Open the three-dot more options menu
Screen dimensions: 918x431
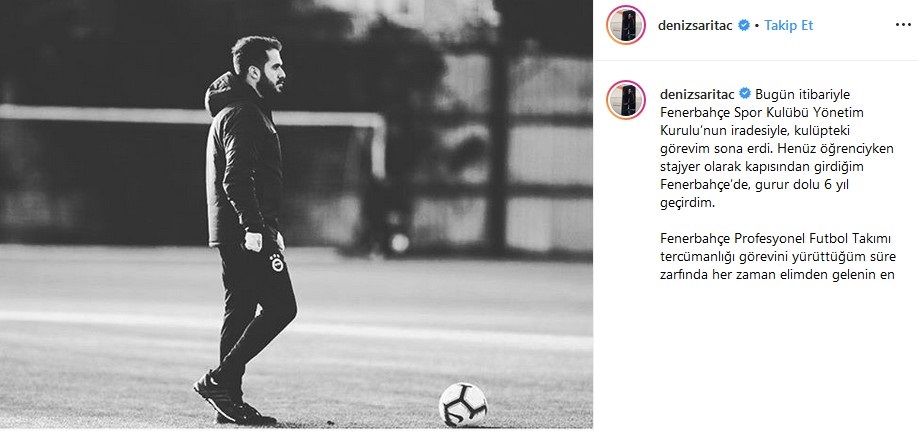click(x=903, y=25)
